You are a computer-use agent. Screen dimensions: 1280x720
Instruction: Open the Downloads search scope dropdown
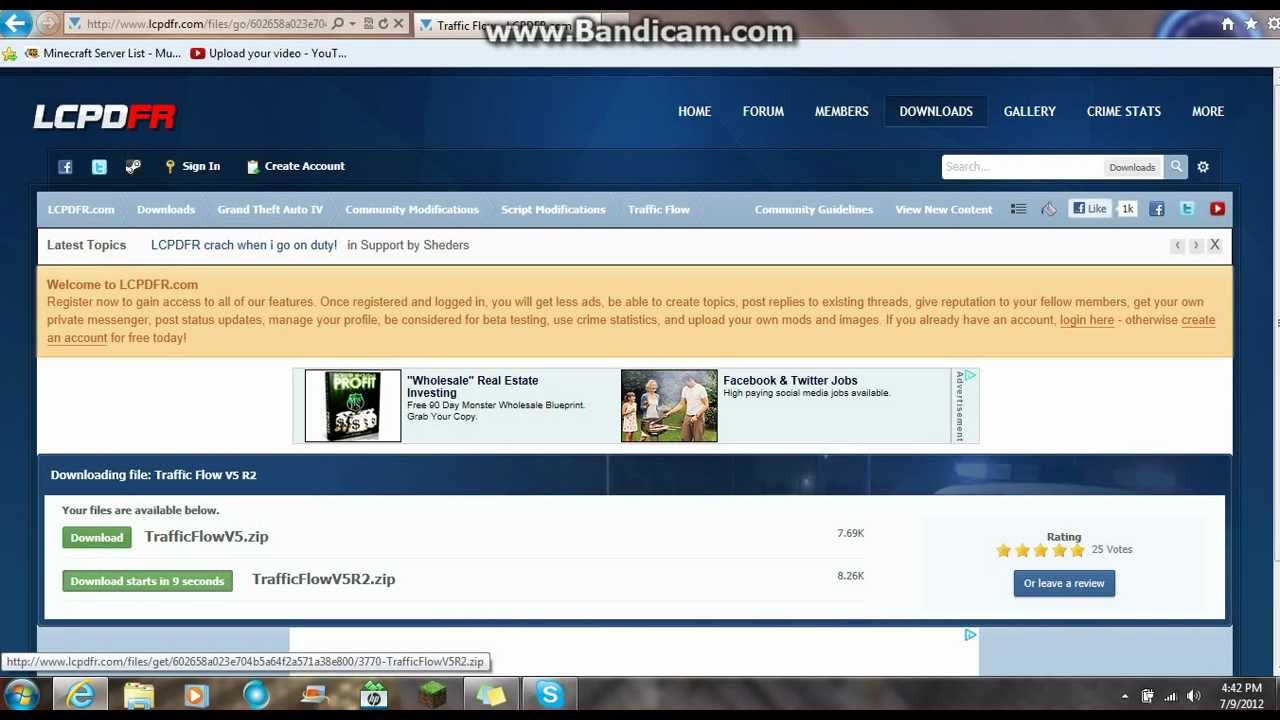click(1132, 167)
